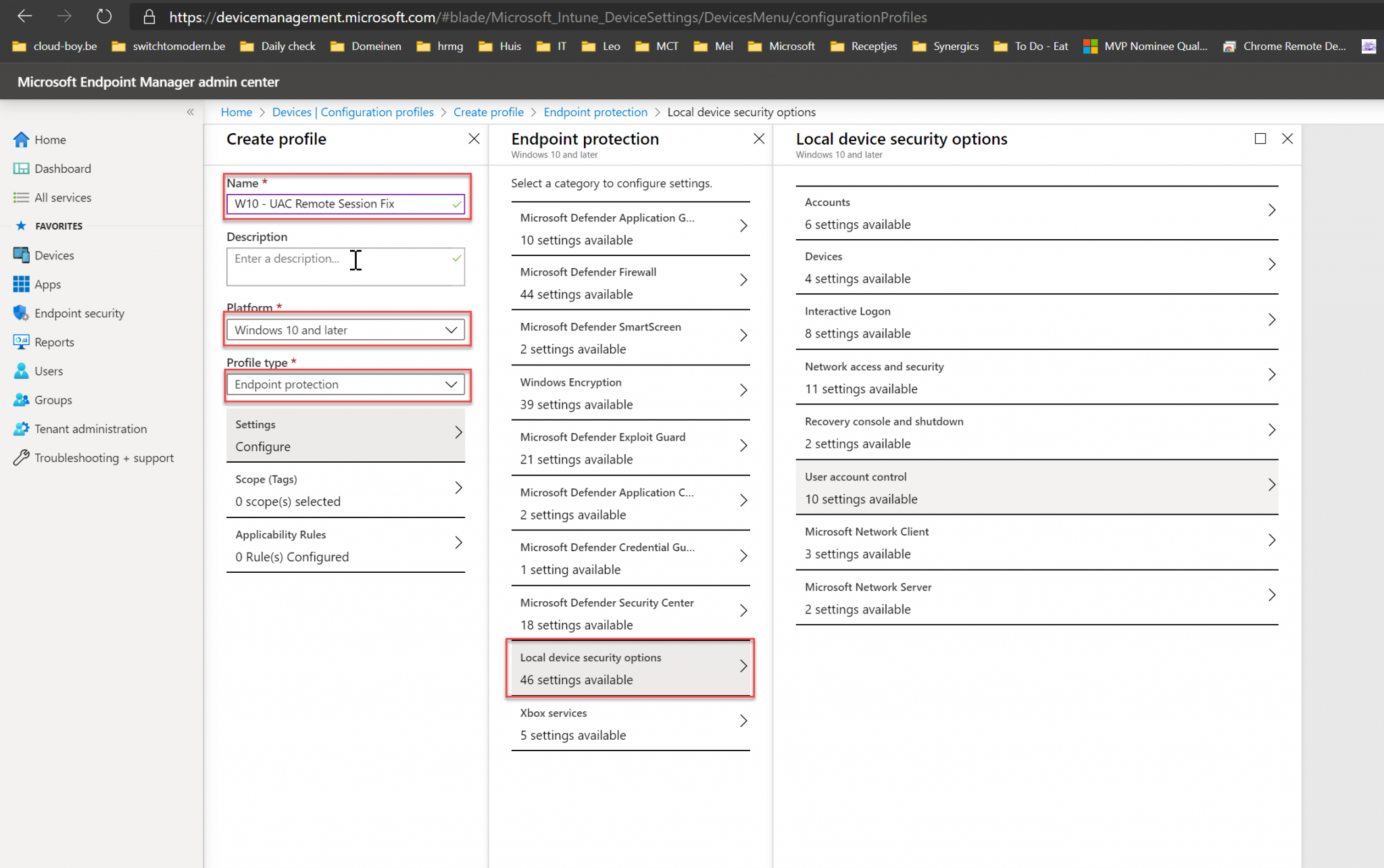Close the Create profile blade

[474, 138]
